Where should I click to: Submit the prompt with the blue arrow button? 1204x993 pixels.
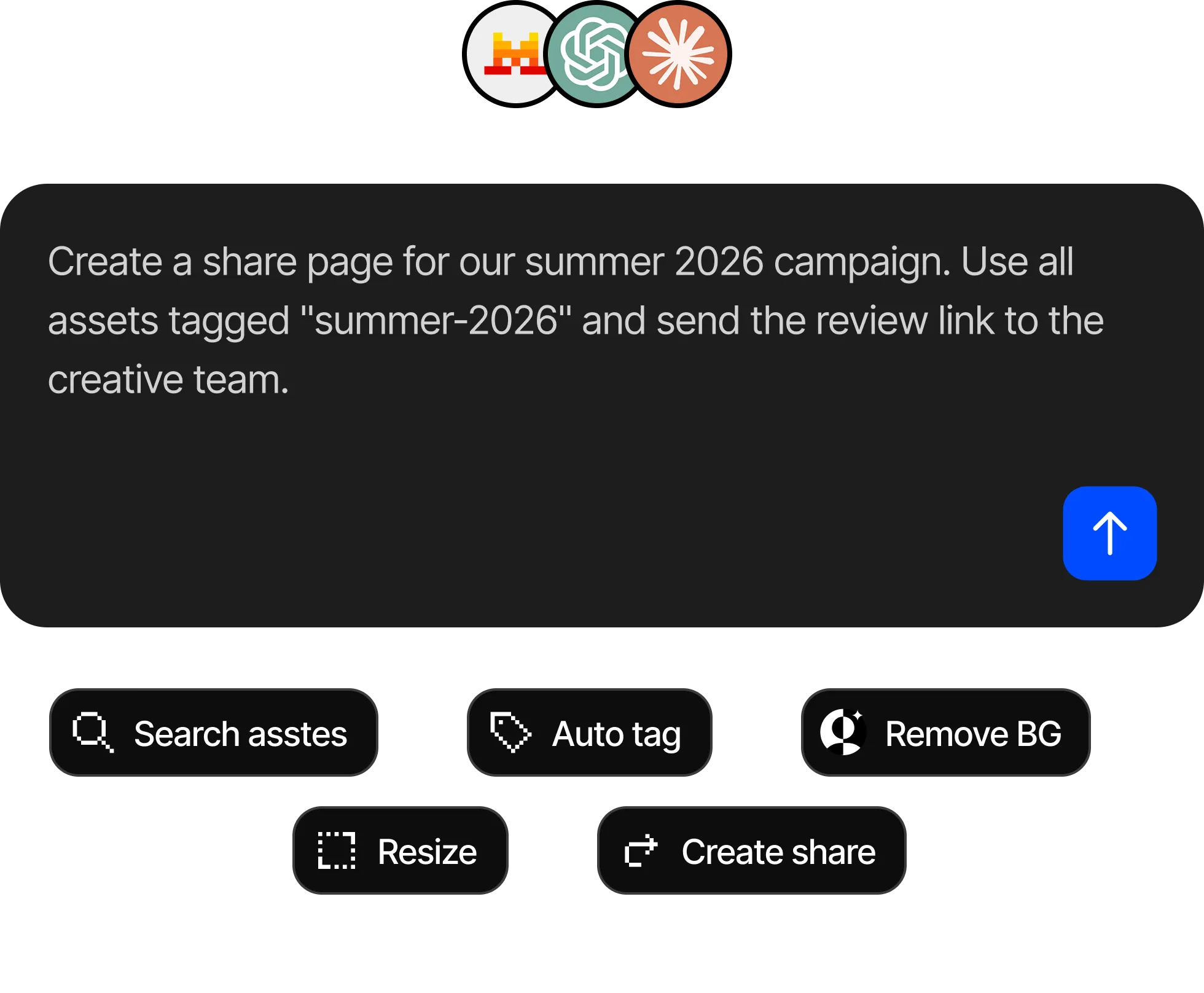1109,533
